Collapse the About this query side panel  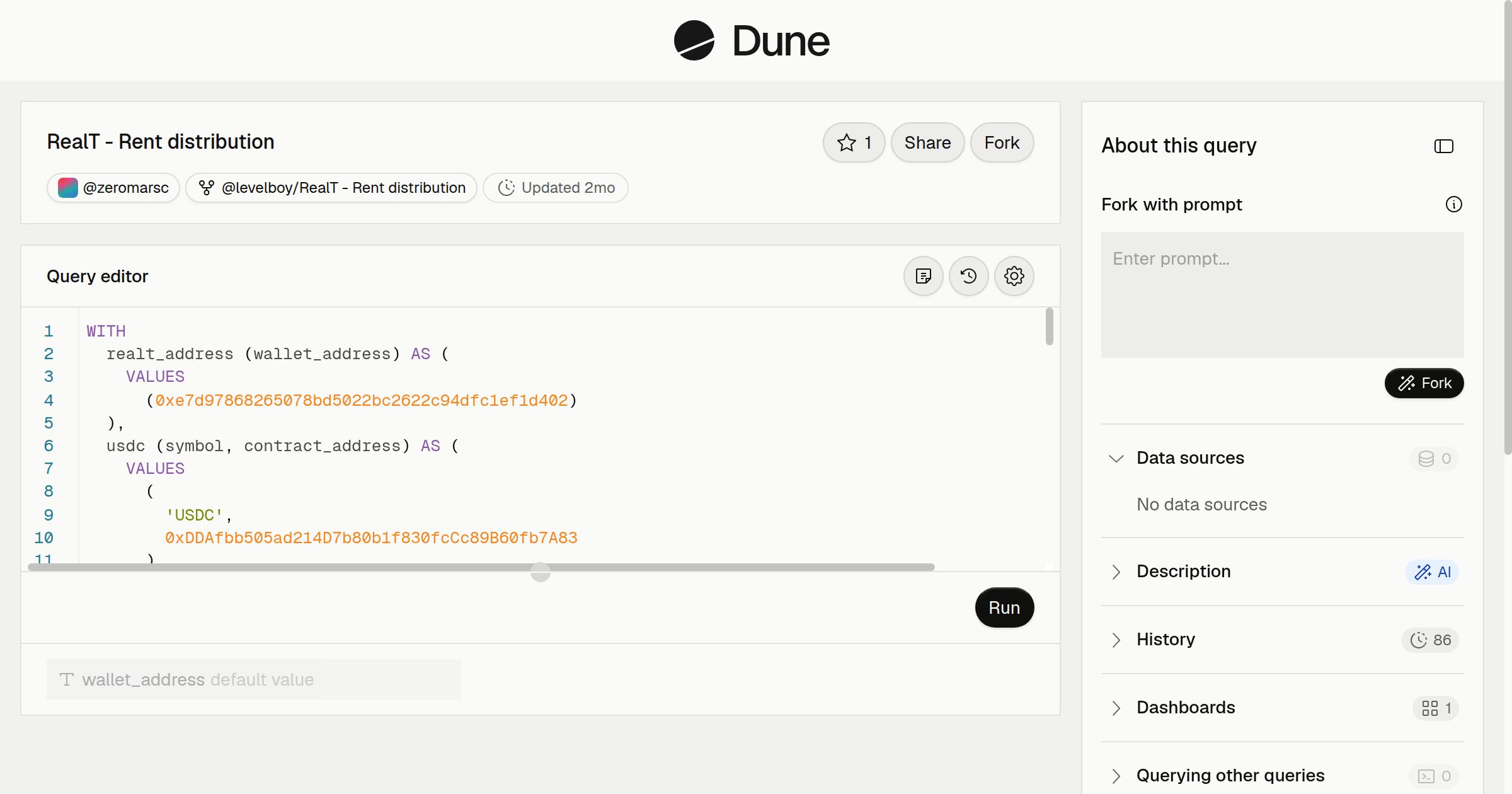coord(1443,146)
